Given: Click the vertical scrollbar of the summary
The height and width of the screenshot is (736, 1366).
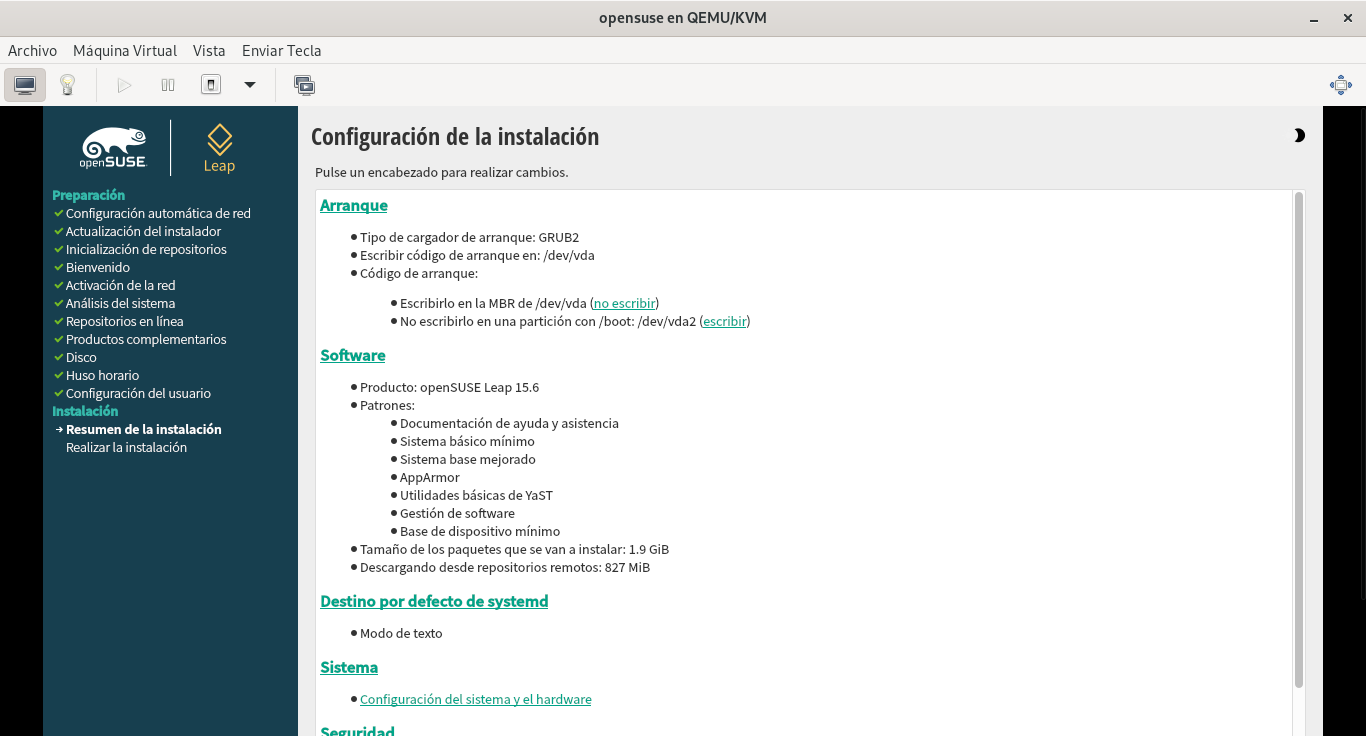Looking at the screenshot, I should coord(1299,440).
